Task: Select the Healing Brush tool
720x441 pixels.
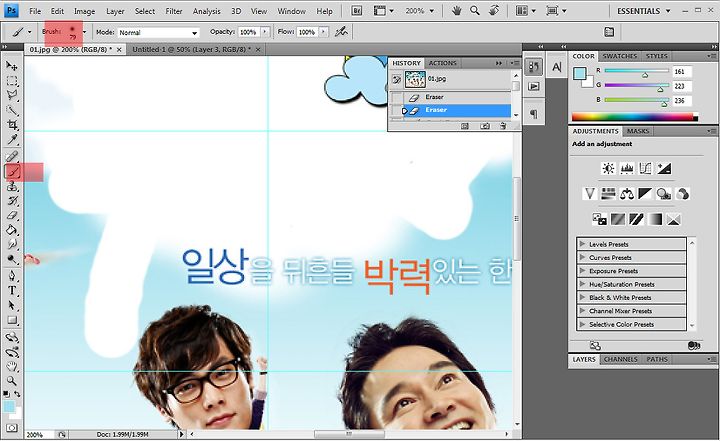Action: point(12,156)
